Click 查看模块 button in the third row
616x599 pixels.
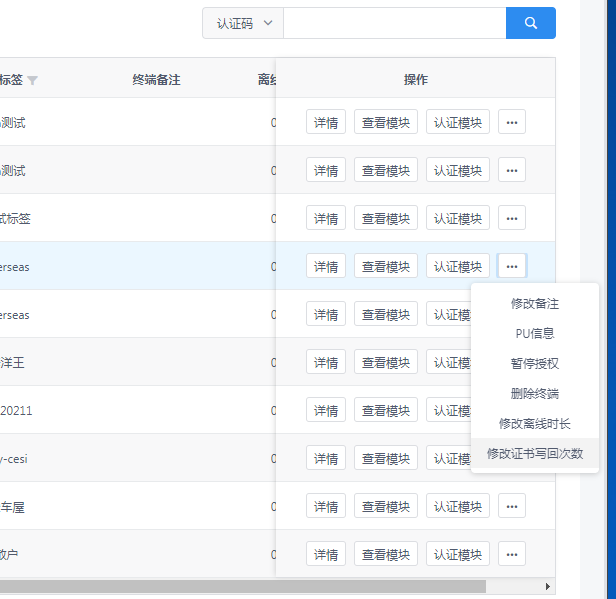coord(386,218)
